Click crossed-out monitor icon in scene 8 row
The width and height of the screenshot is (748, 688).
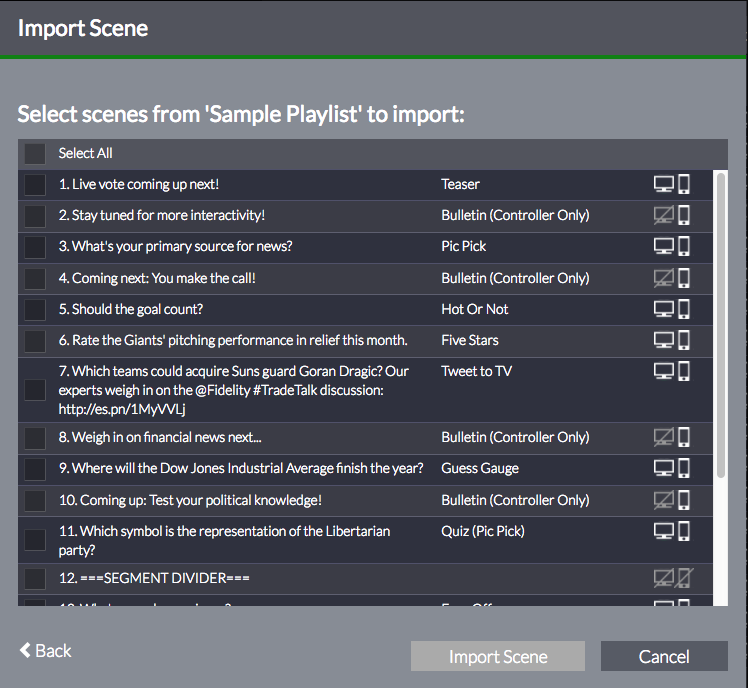tap(664, 437)
